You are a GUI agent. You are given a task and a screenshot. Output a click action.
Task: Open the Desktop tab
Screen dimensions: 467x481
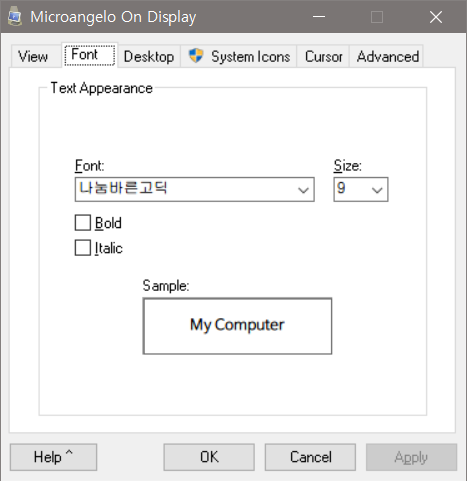[149, 56]
